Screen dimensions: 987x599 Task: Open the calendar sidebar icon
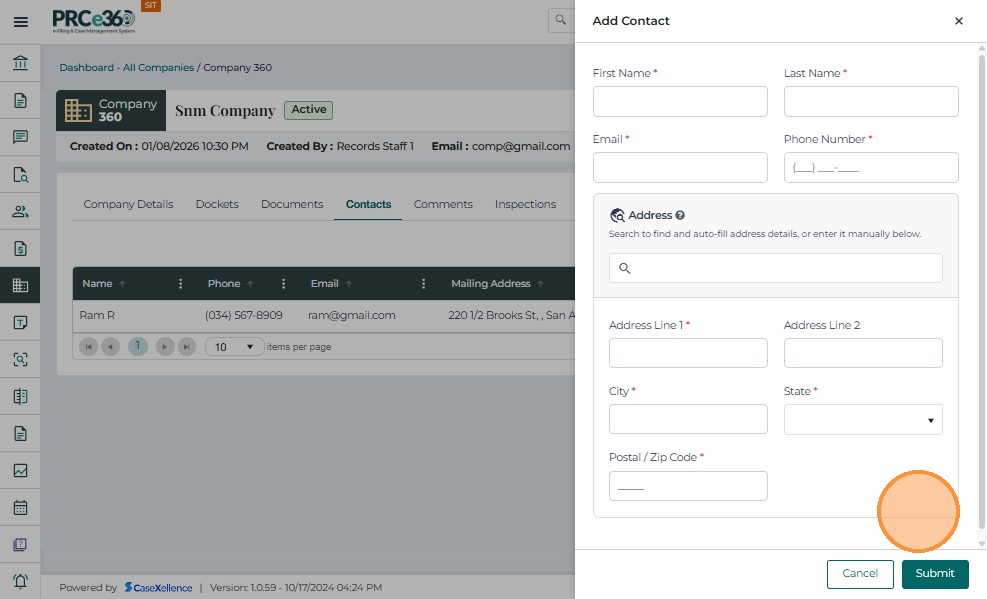click(20, 508)
